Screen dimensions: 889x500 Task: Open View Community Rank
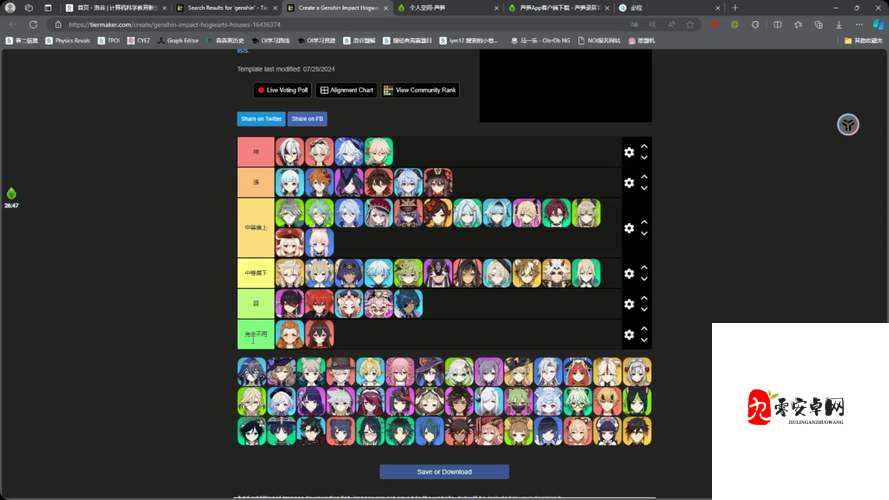tap(420, 90)
